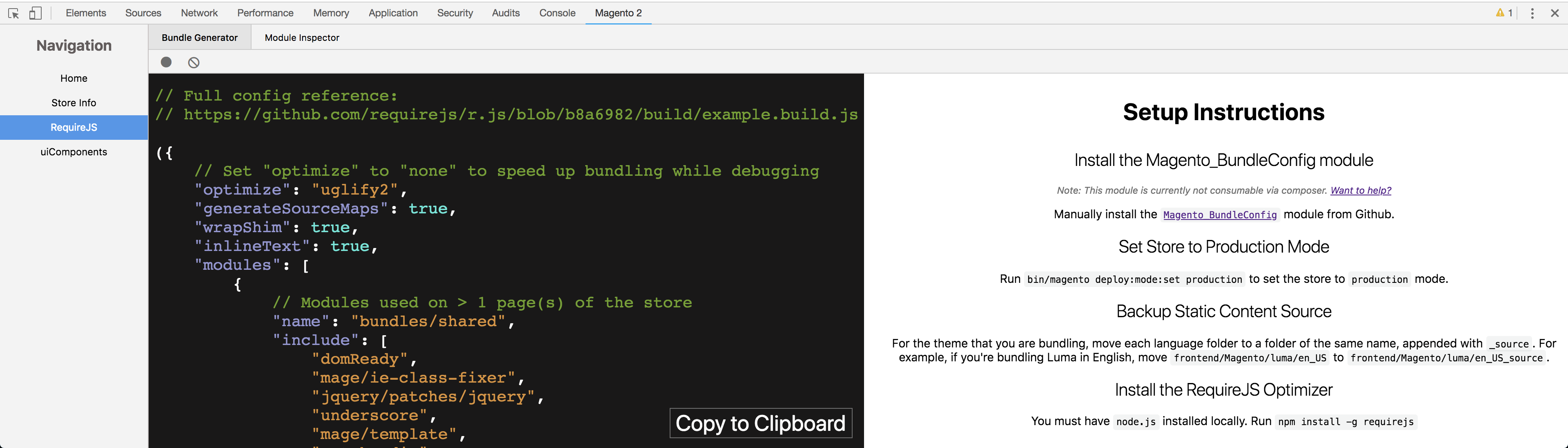1568x448 pixels.
Task: Click the node.js code label
Action: tap(1136, 422)
